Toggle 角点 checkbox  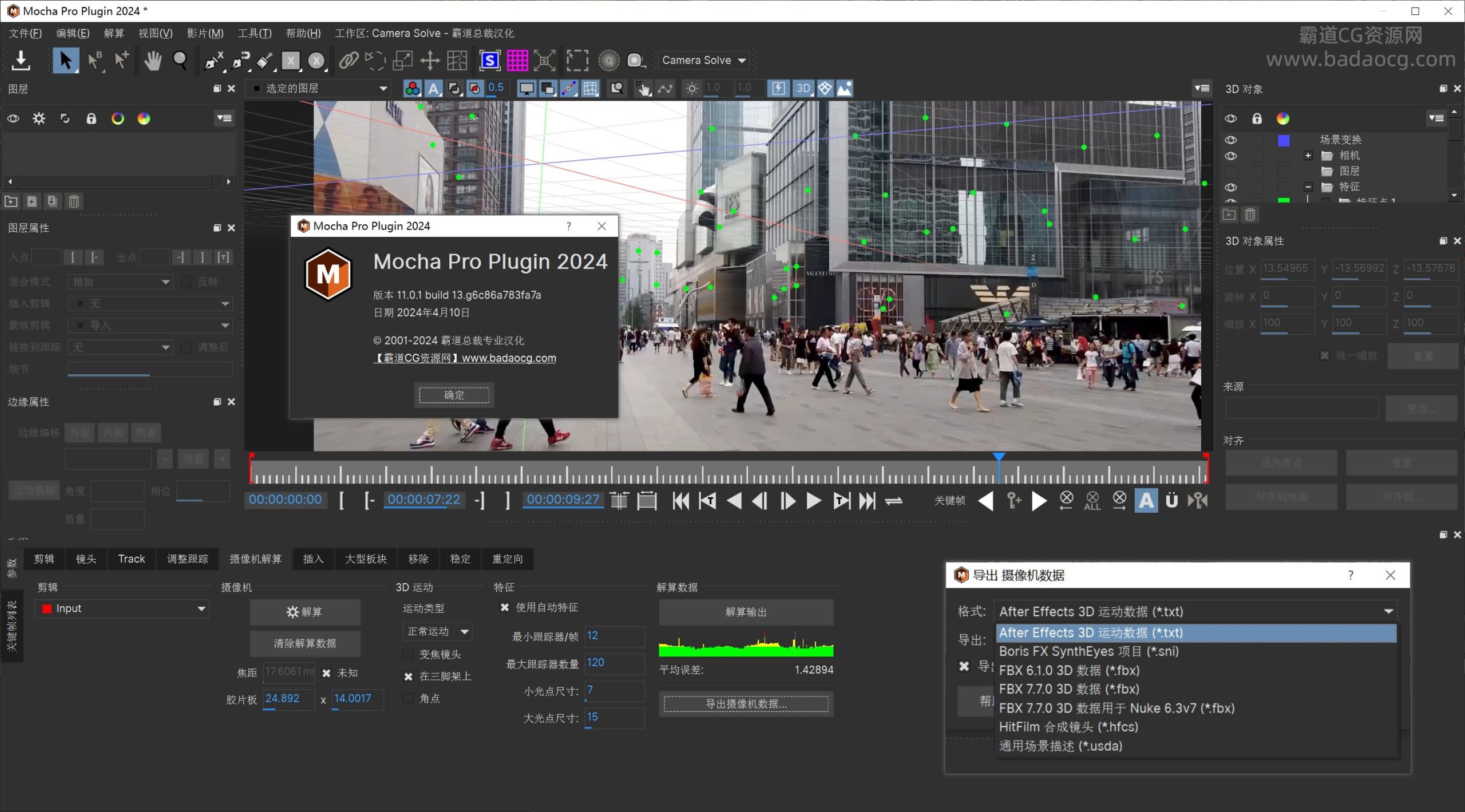(408, 698)
